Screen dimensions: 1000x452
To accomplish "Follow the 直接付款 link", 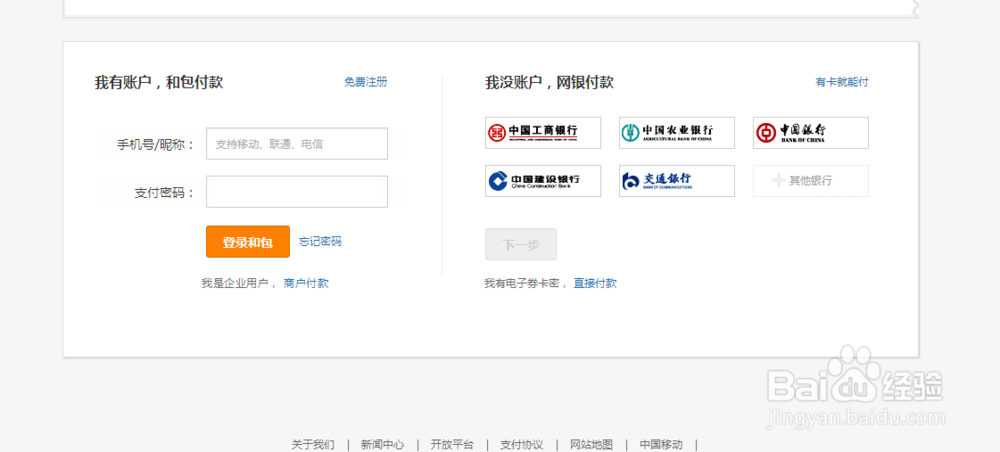I will pyautogui.click(x=595, y=283).
